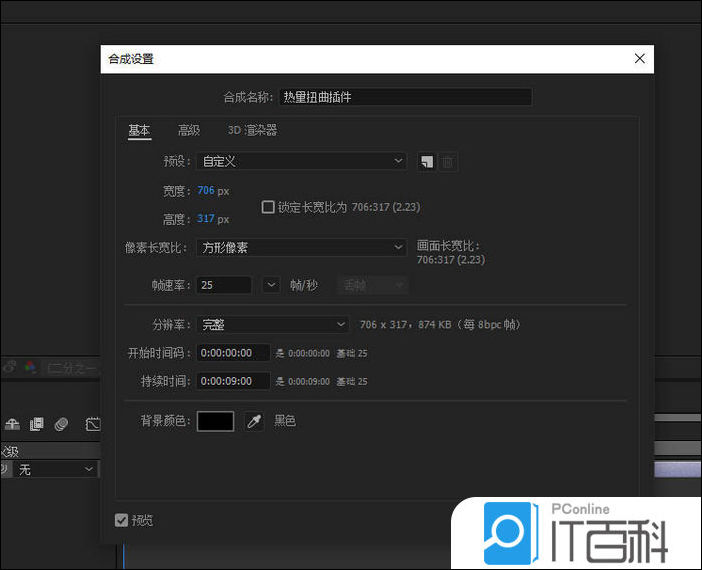Click the color channels icon behind dialog
The width and height of the screenshot is (702, 570).
[x=30, y=368]
